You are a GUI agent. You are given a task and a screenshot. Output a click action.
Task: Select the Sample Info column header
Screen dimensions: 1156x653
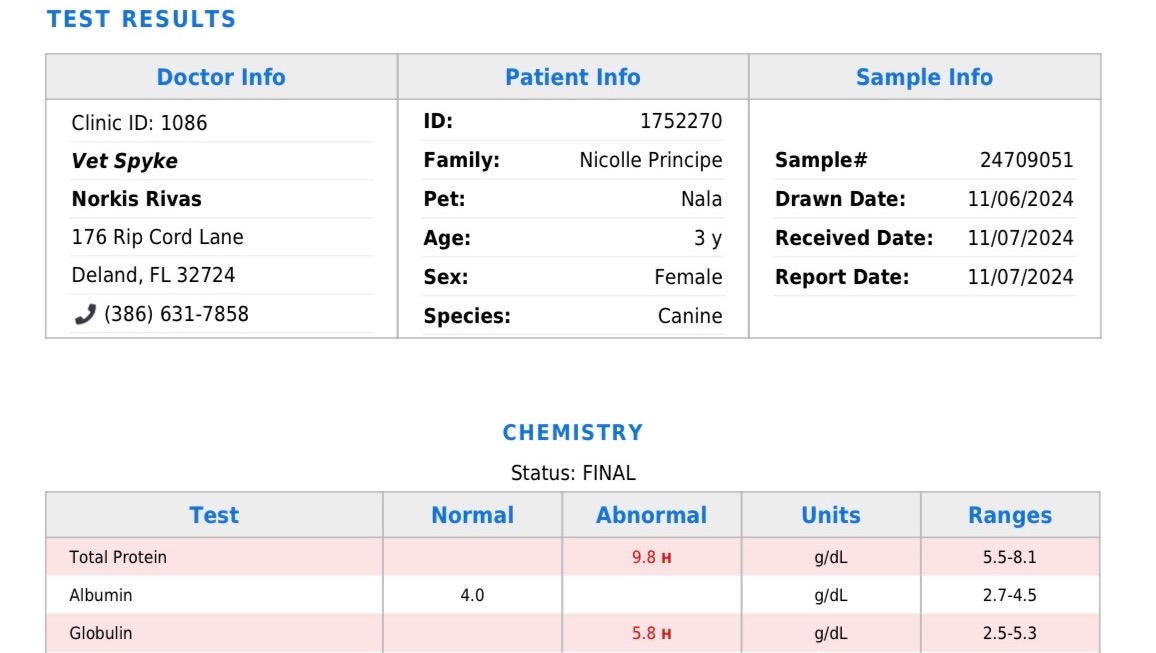click(x=924, y=77)
